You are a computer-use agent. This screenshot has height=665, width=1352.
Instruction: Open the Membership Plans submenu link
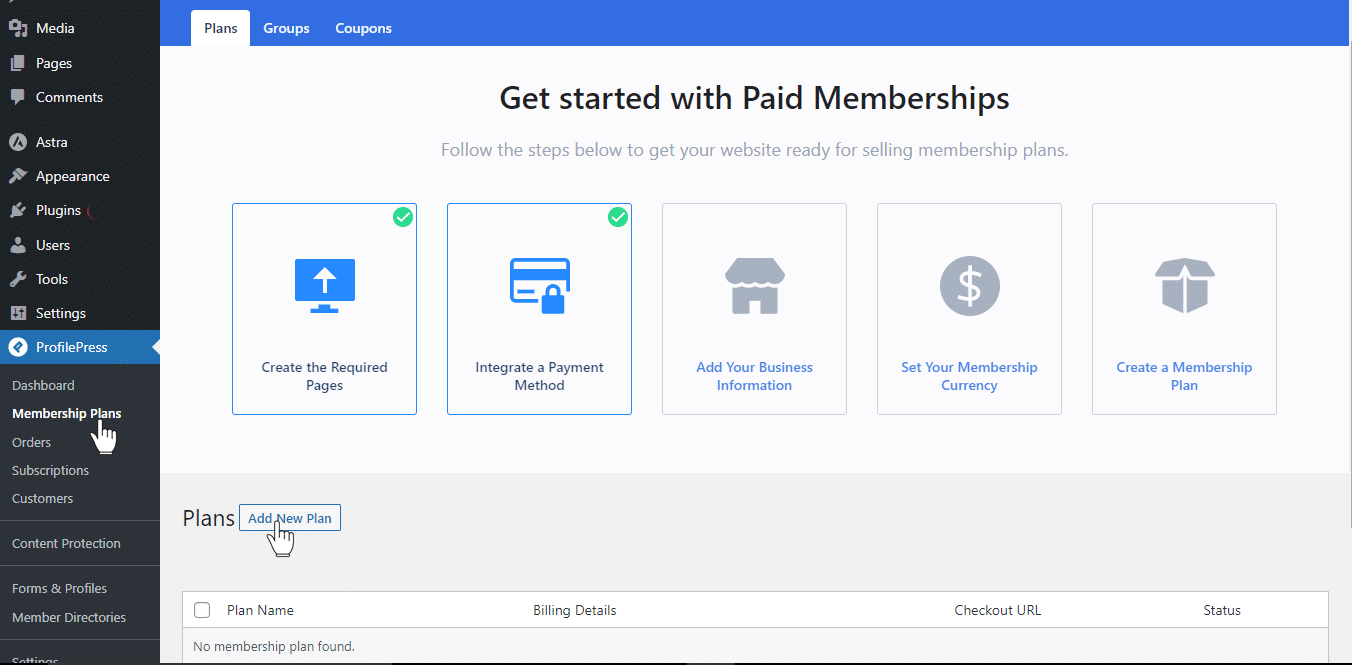tap(67, 413)
